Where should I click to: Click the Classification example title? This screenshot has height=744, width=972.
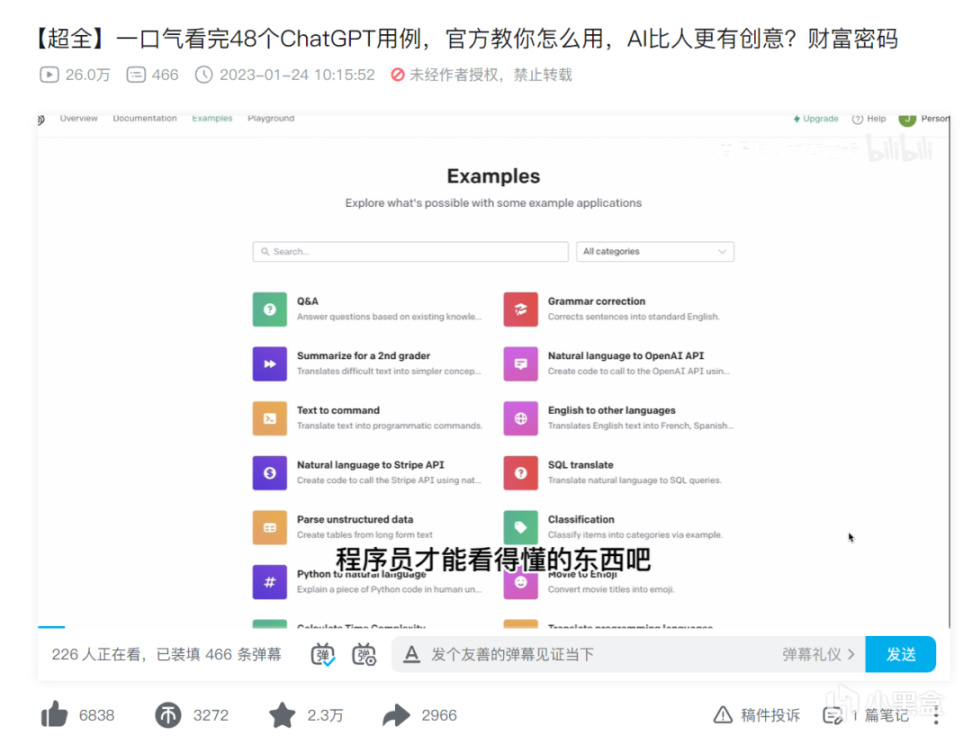coord(581,519)
